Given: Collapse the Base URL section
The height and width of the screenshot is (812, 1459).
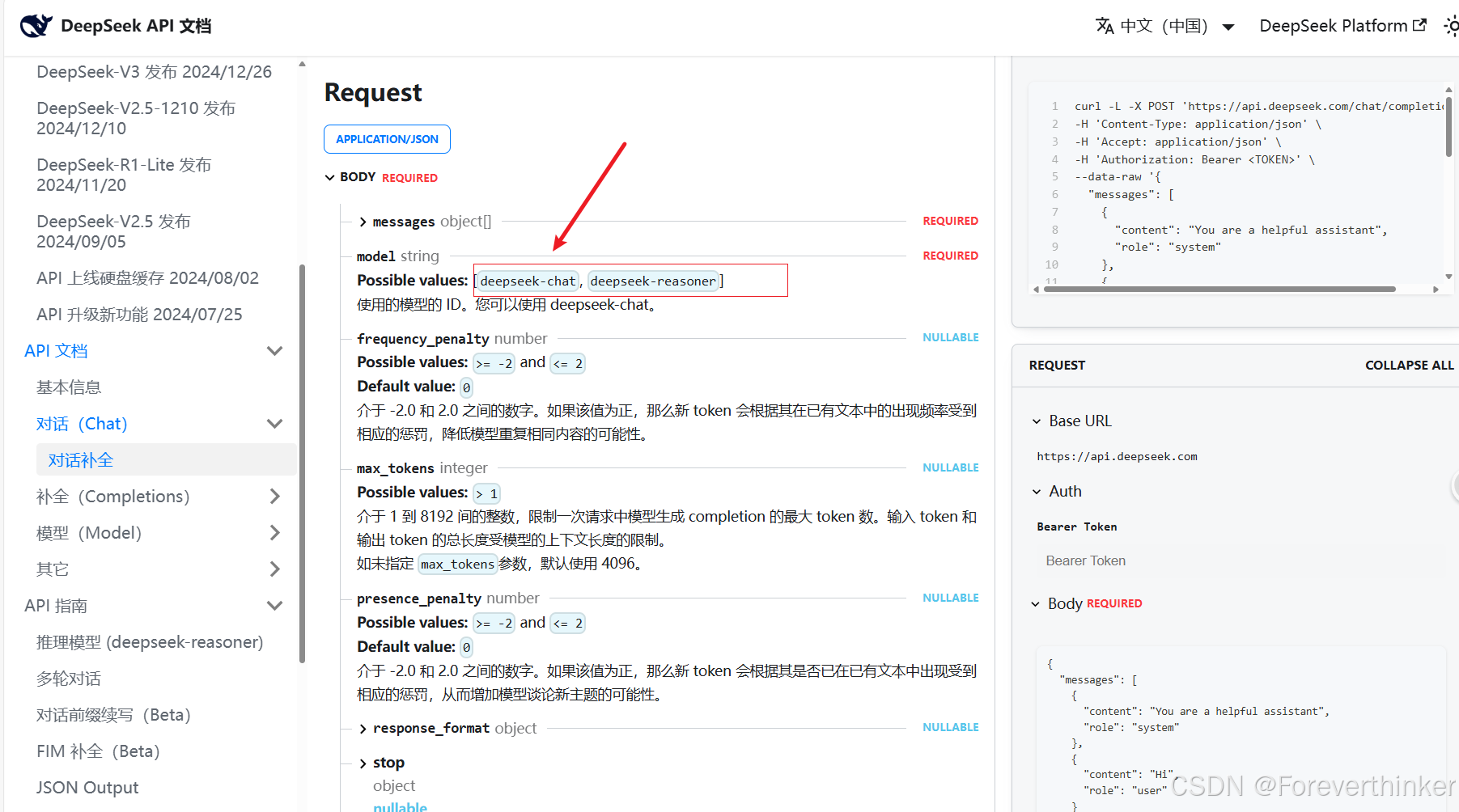Looking at the screenshot, I should (1037, 421).
